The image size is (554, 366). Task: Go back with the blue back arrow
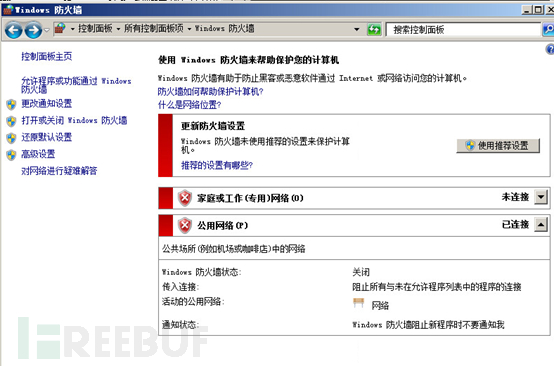point(13,30)
